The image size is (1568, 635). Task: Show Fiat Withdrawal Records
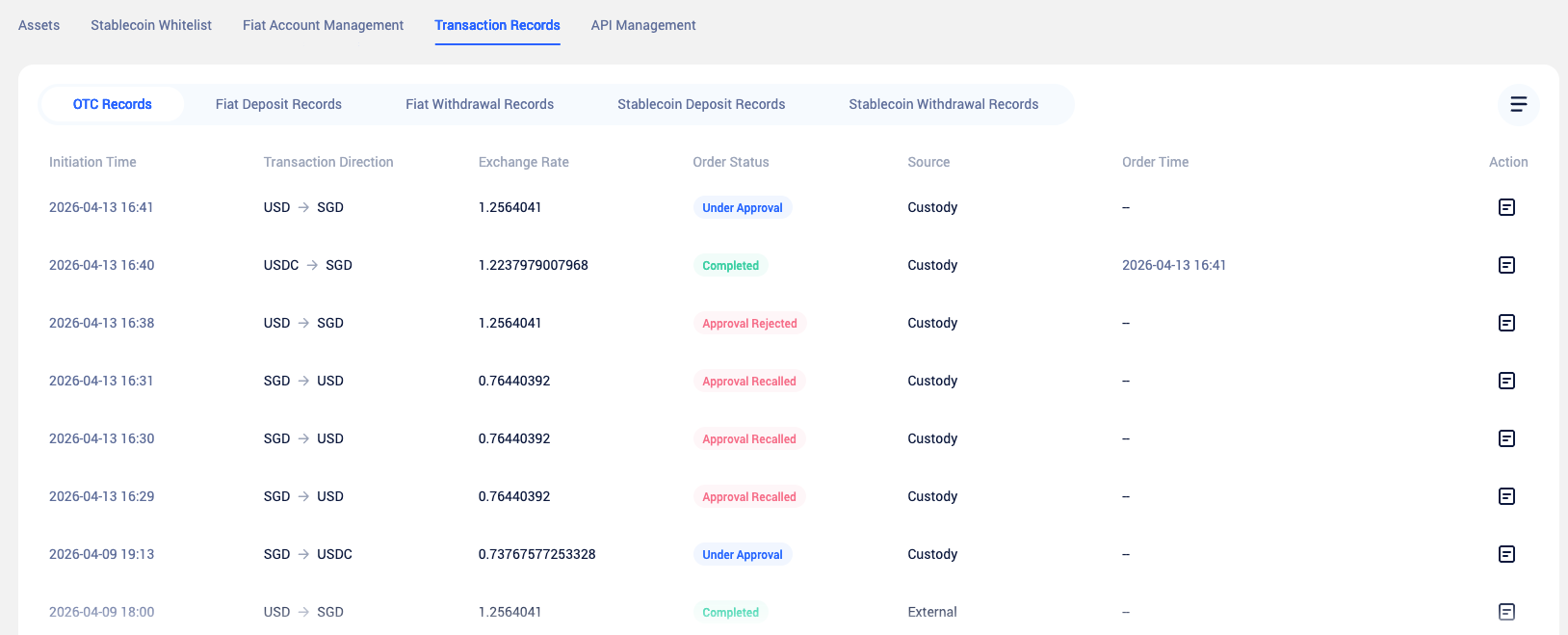[x=480, y=104]
